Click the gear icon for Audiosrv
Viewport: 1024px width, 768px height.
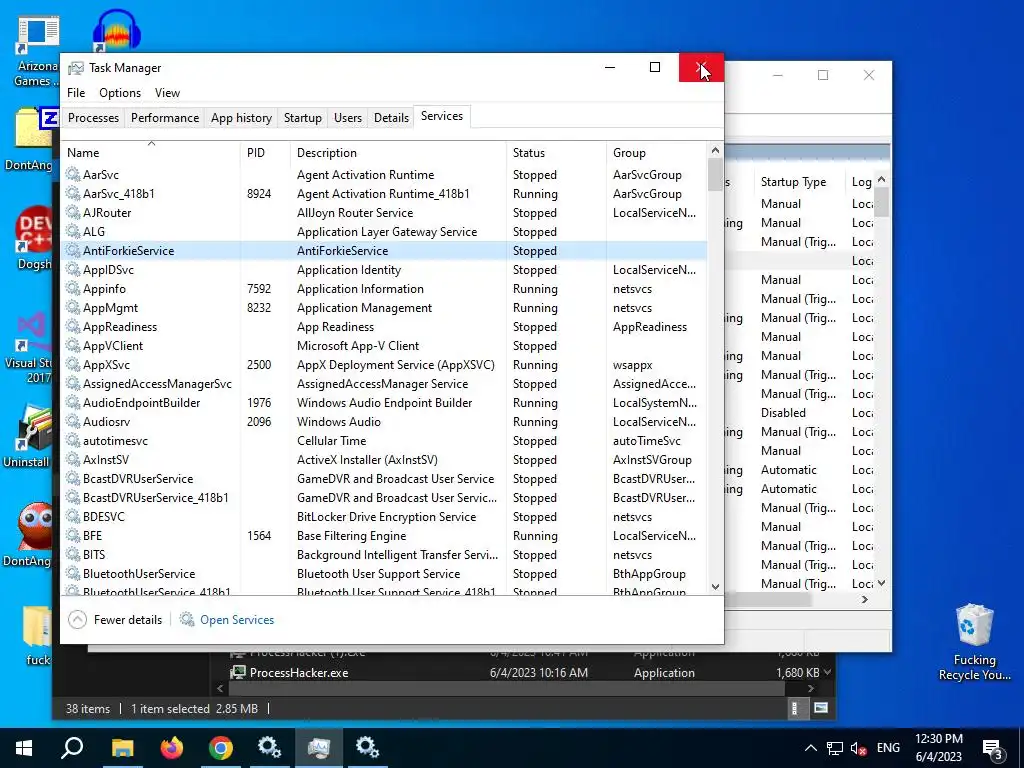pos(72,422)
